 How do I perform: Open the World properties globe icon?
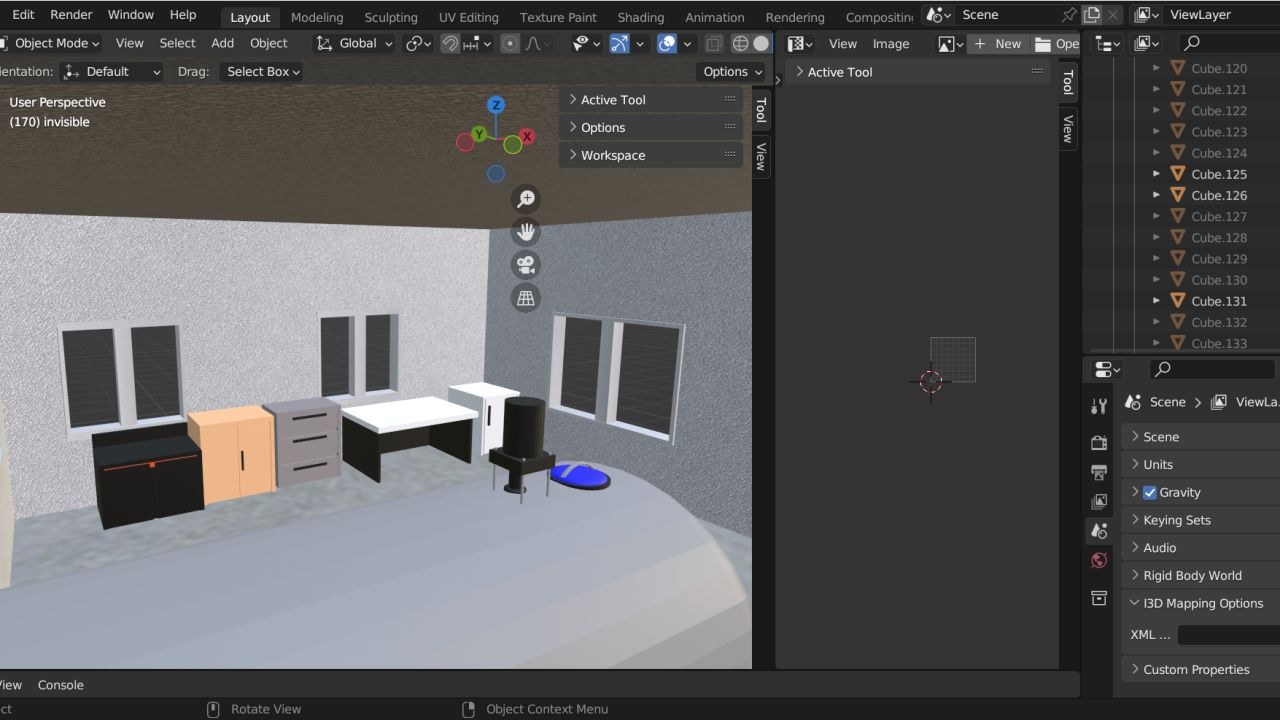1099,560
